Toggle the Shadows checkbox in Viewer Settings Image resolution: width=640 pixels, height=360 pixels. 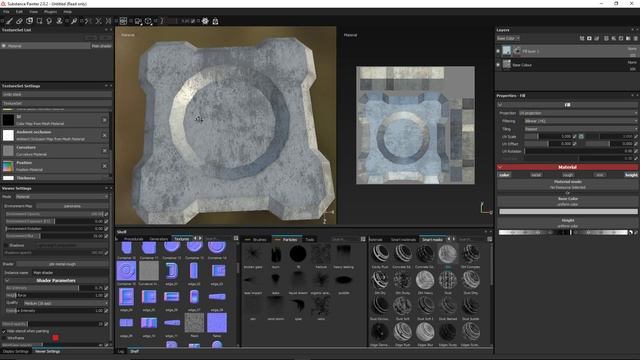(x=6, y=245)
